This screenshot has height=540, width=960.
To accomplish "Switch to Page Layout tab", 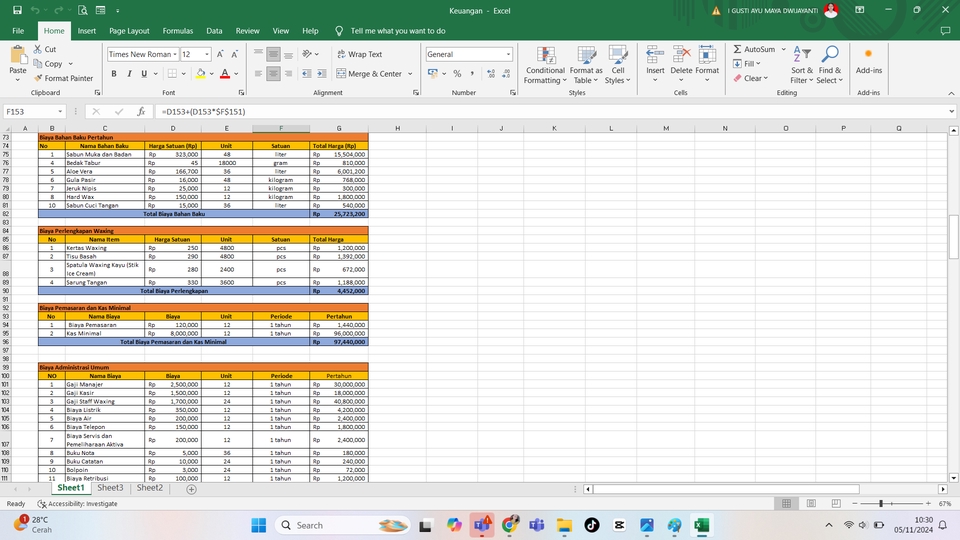I will click(129, 31).
